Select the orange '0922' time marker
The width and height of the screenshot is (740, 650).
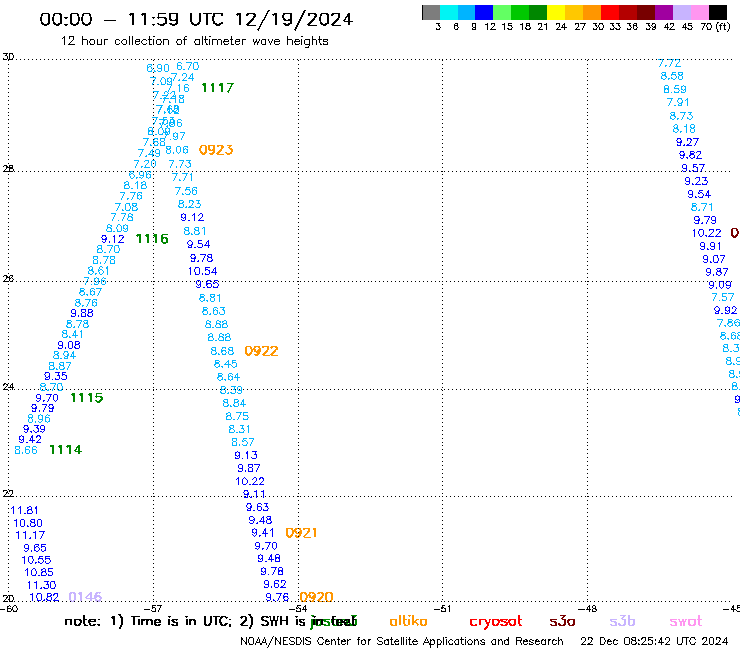coord(261,351)
